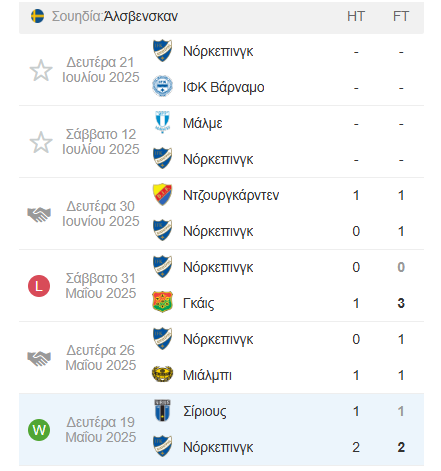Click the Μάλμε club crest
The width and height of the screenshot is (441, 471).
(162, 122)
